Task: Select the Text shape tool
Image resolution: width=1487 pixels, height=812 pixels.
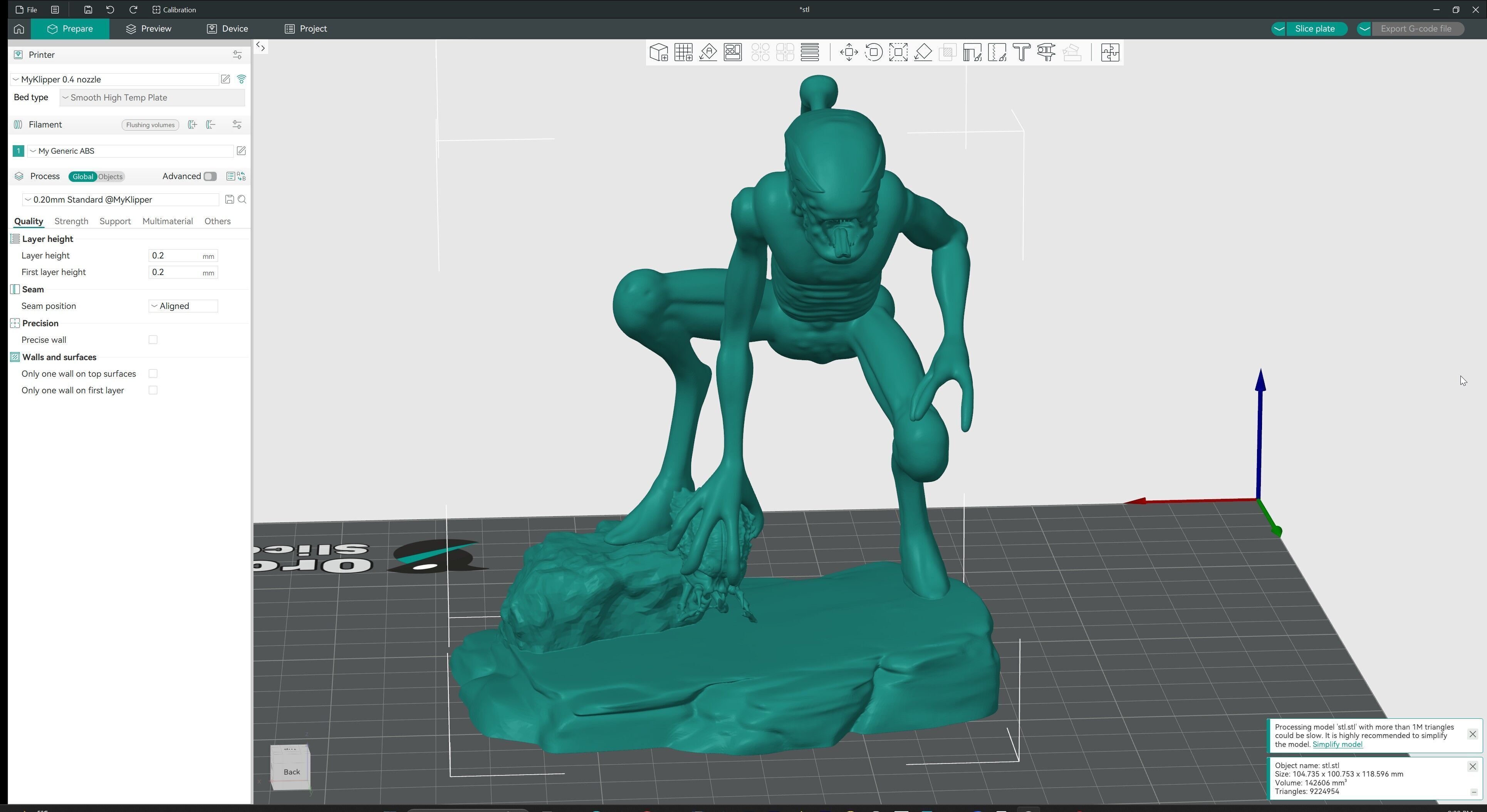Action: [x=1022, y=52]
